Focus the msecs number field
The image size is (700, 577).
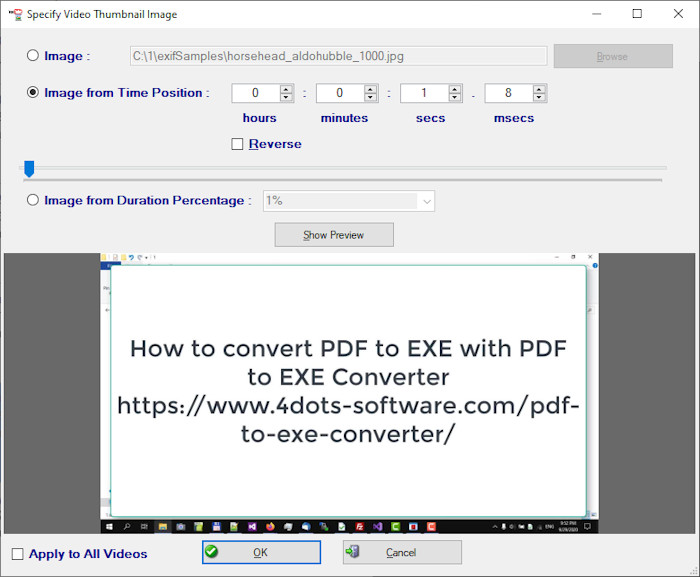coord(509,93)
